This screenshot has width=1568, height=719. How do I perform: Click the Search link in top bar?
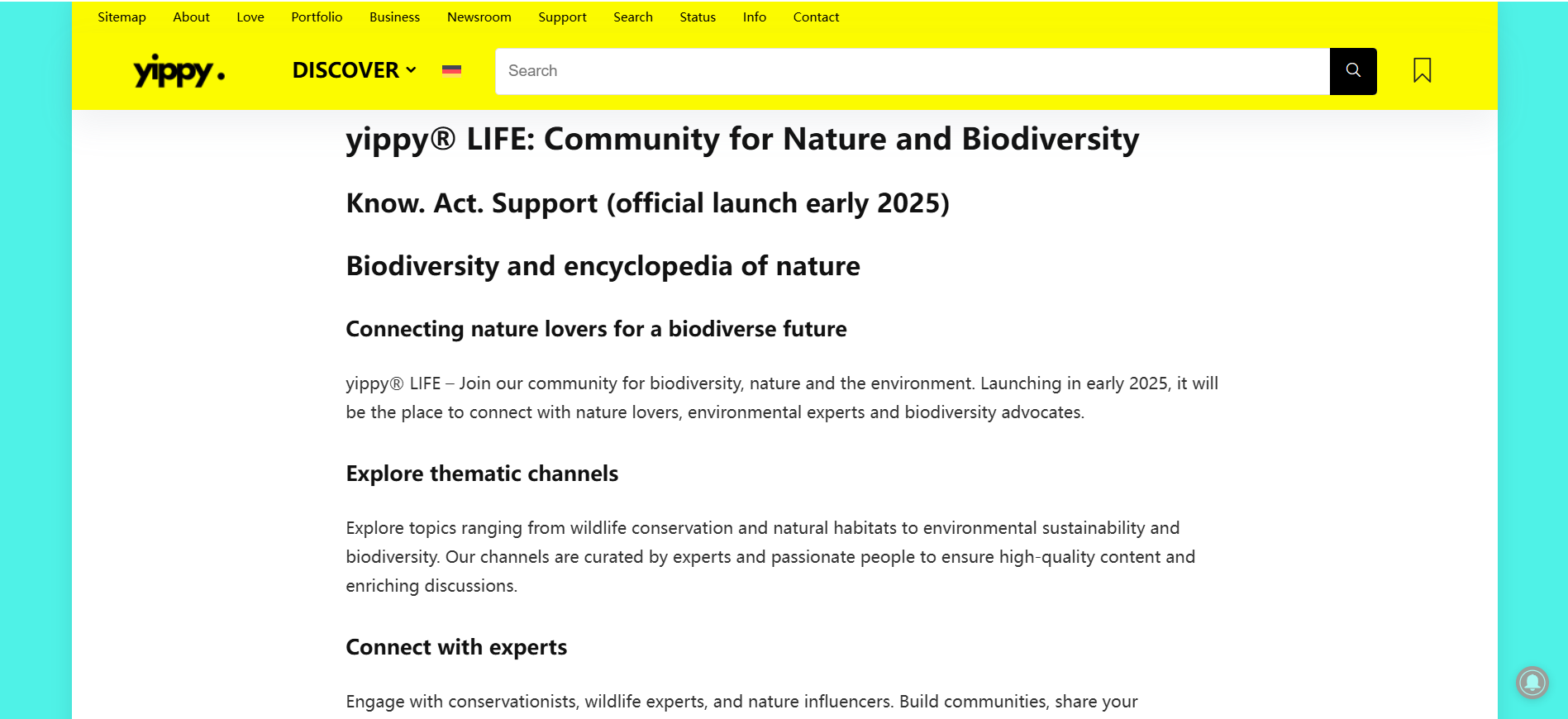(x=633, y=17)
